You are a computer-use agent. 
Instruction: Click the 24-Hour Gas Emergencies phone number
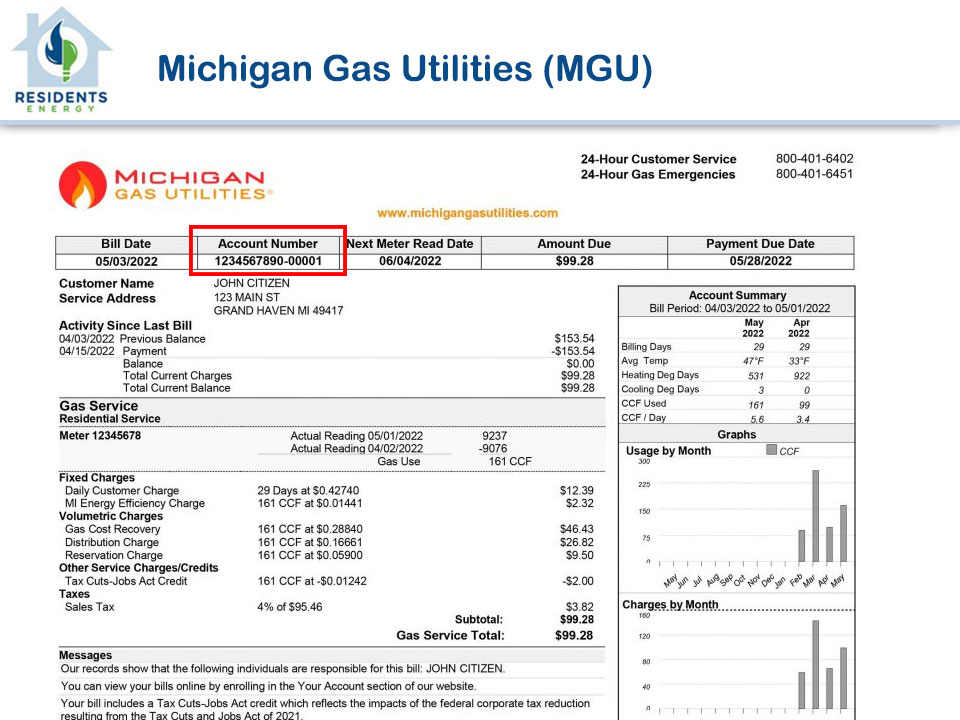point(814,174)
